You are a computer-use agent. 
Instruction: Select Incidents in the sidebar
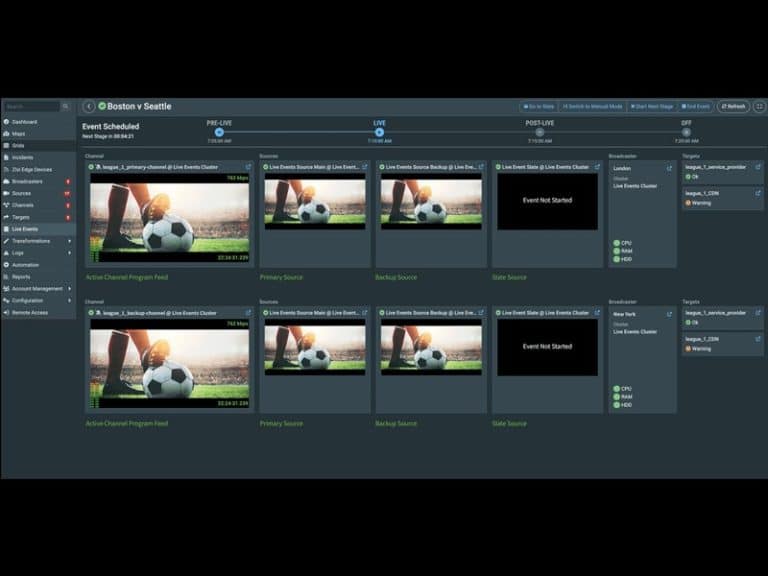tap(23, 157)
